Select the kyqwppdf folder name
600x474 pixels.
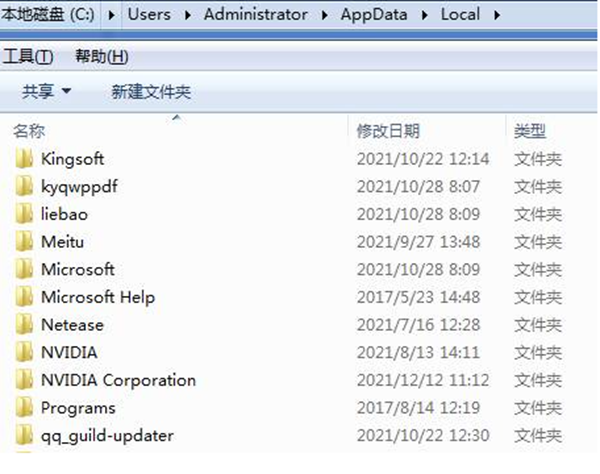click(79, 187)
